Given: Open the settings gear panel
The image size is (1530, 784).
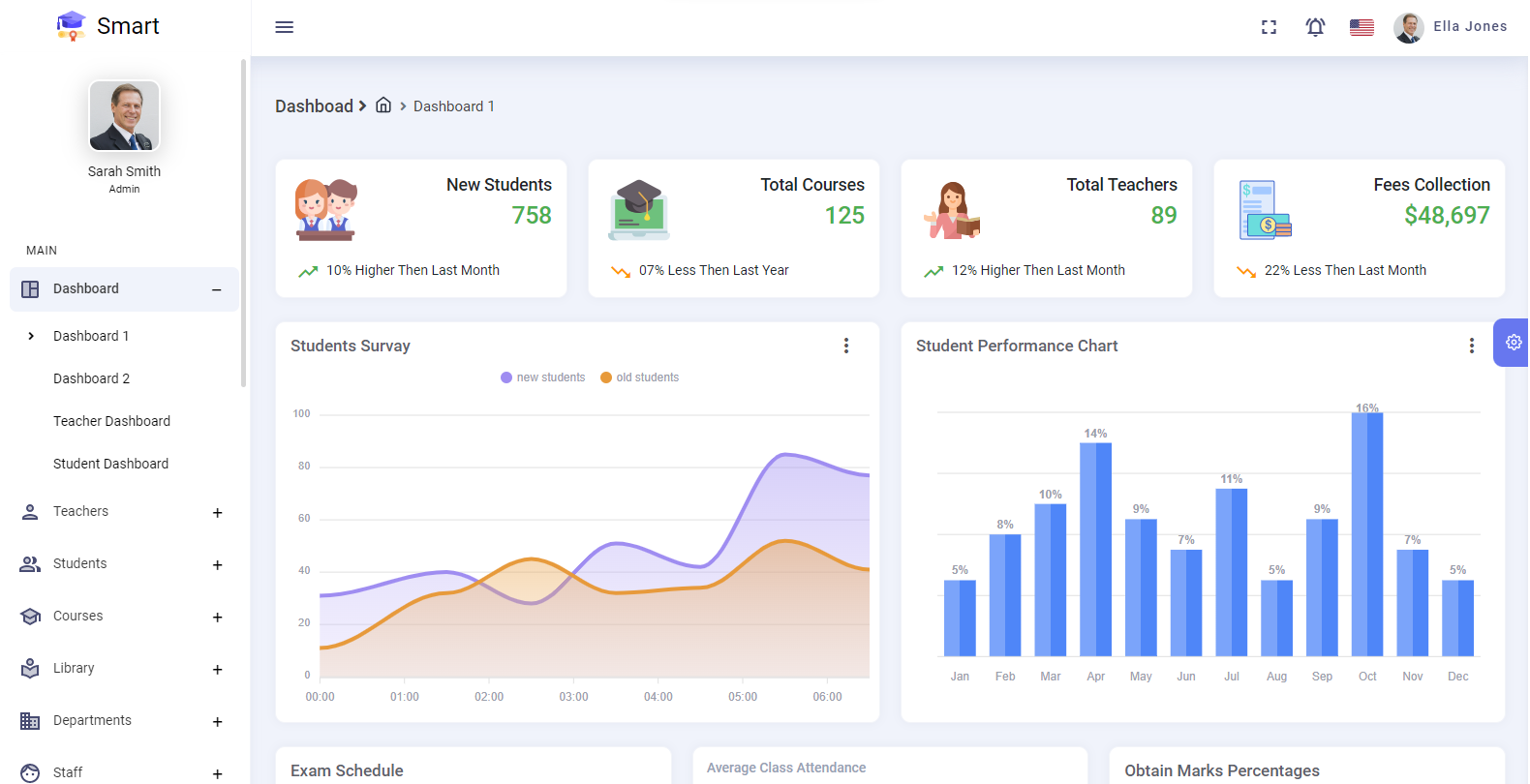Looking at the screenshot, I should [x=1513, y=343].
